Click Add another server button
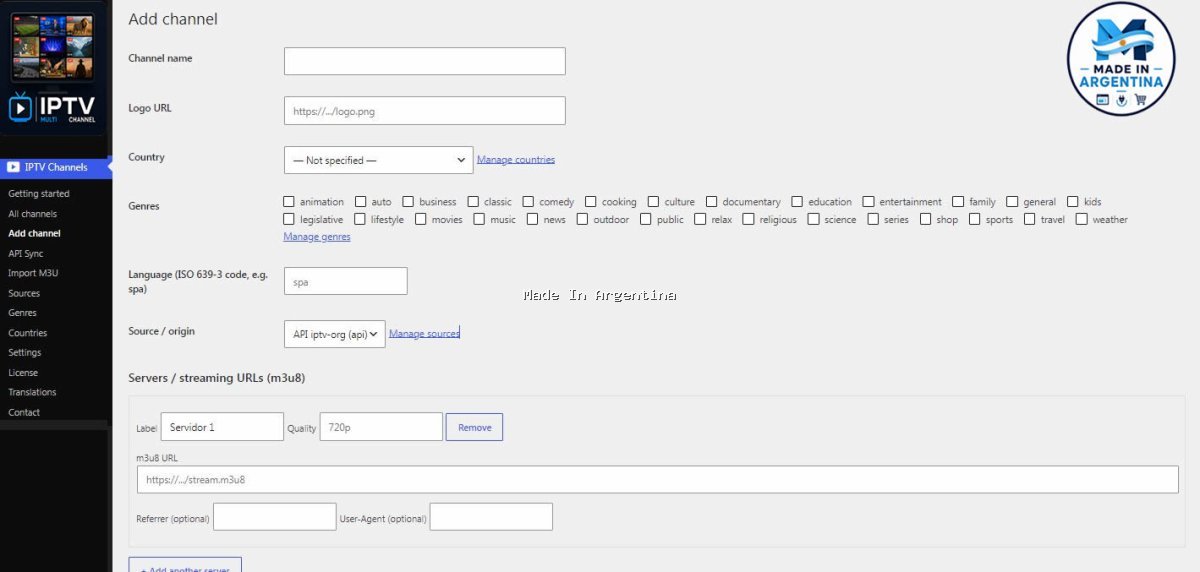 click(185, 565)
